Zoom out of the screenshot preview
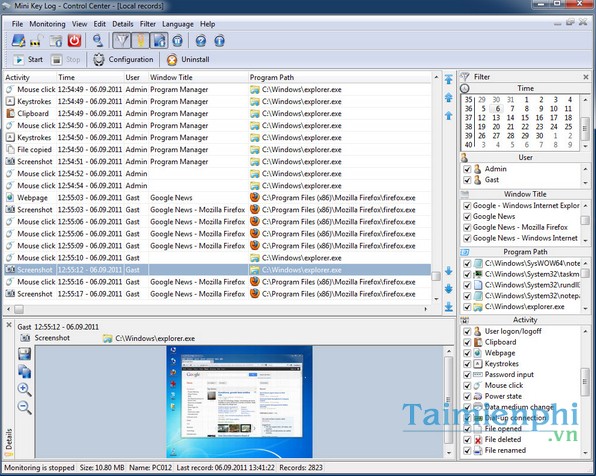596x476 pixels. click(25, 407)
